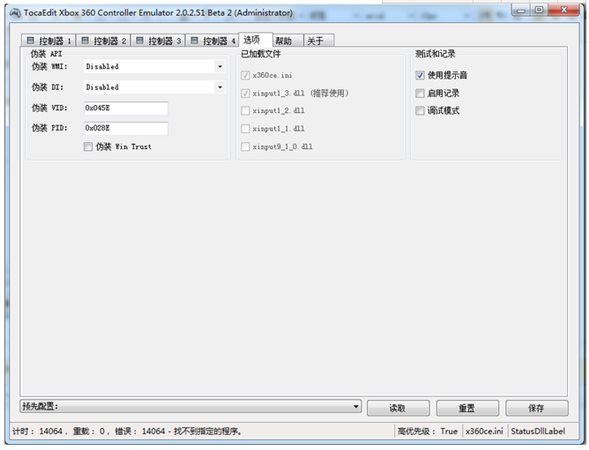Enable the 调试模式 checkbox
This screenshot has height=450, width=589.
point(420,111)
